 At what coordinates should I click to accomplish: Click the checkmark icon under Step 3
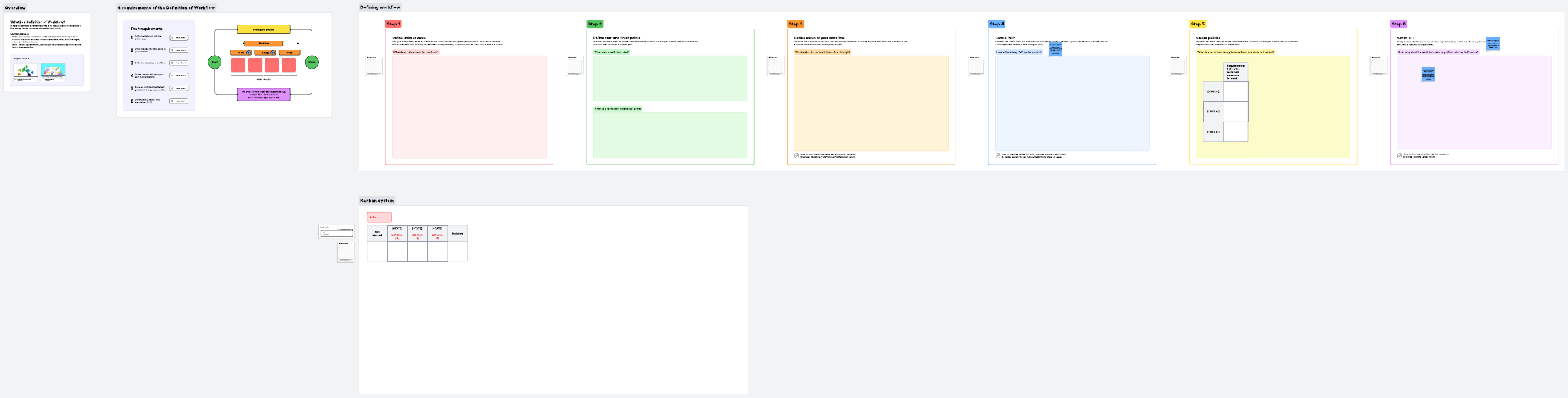coord(796,156)
